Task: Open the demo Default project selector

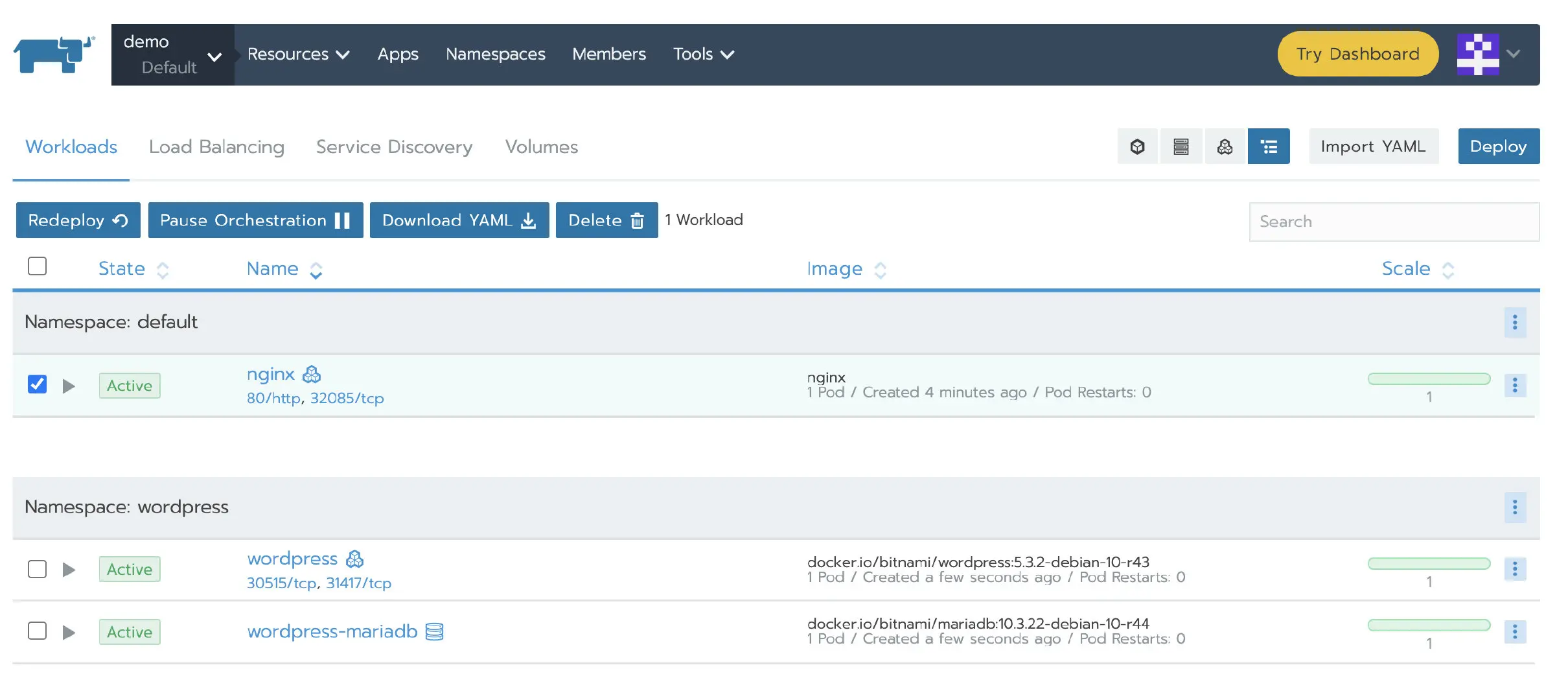Action: tap(172, 54)
